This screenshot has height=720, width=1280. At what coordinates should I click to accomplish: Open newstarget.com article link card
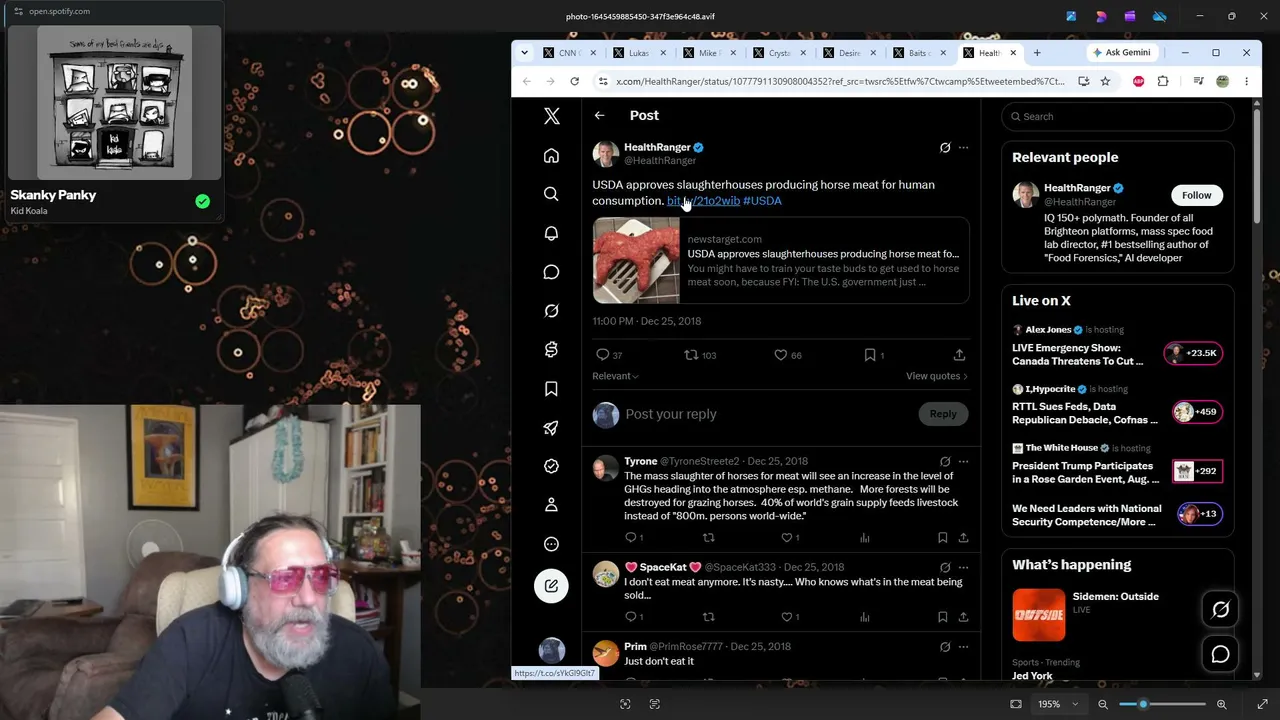pyautogui.click(x=781, y=260)
